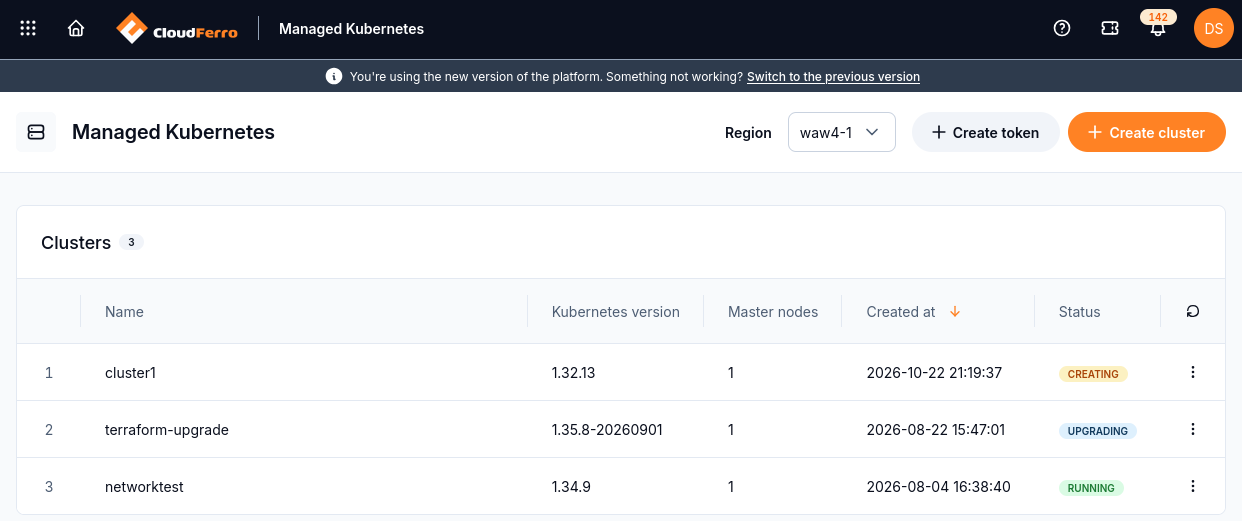This screenshot has height=521, width=1242.
Task: Click the UPGRADING status badge
Action: point(1098,431)
